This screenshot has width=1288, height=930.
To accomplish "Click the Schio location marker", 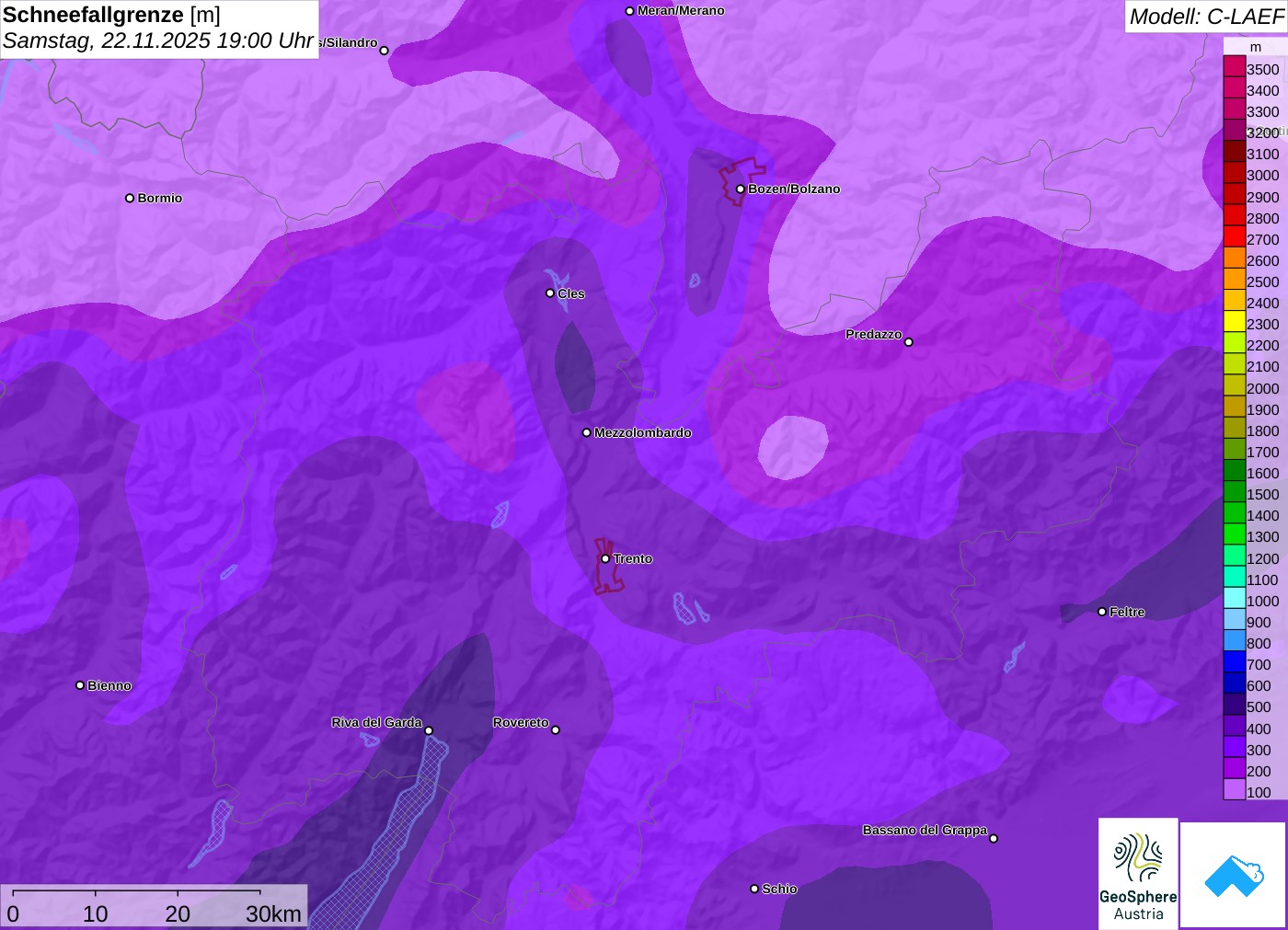I will 754,889.
